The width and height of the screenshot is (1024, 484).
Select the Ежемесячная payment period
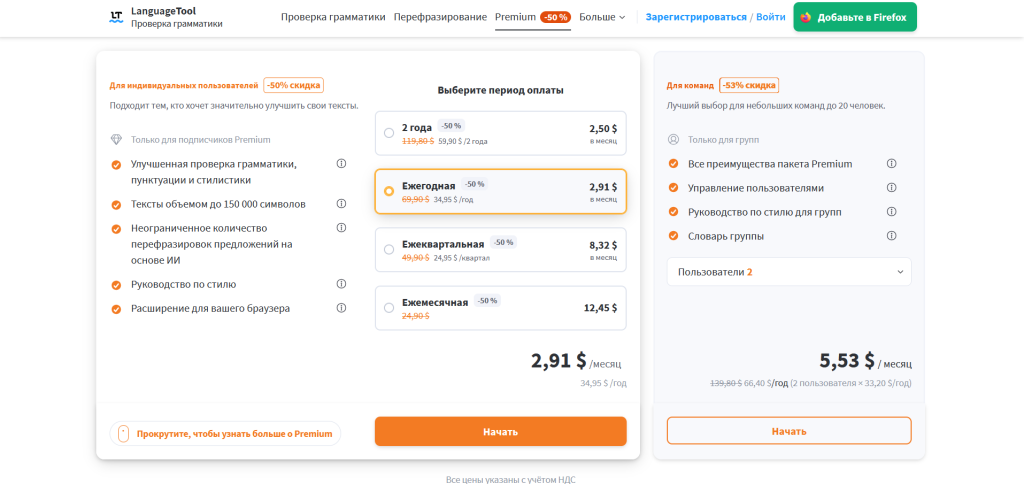[501, 308]
